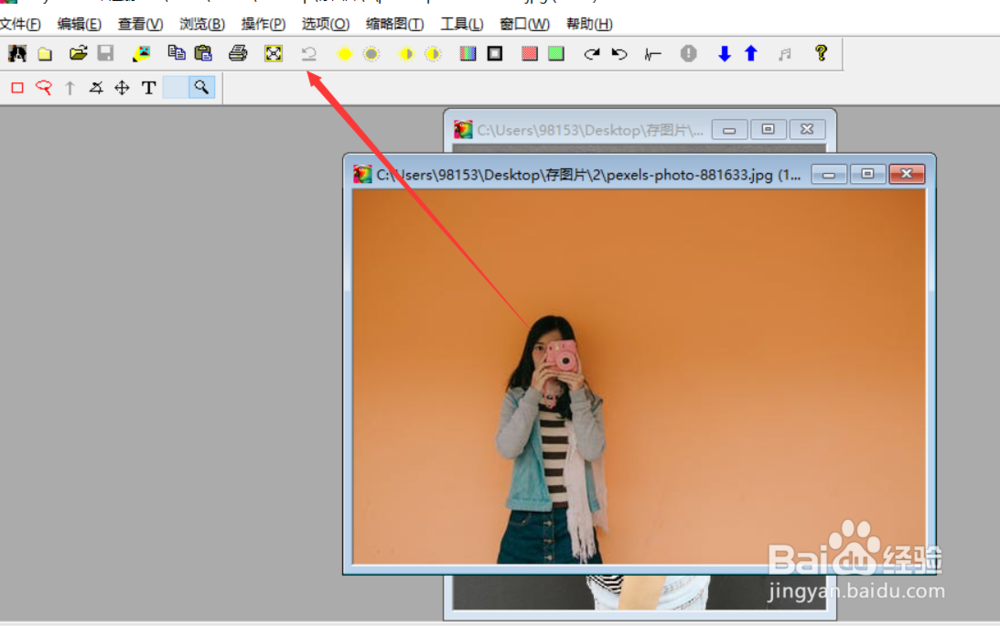Toggle the red lasso selection tool
This screenshot has width=1000, height=626.
pos(43,88)
